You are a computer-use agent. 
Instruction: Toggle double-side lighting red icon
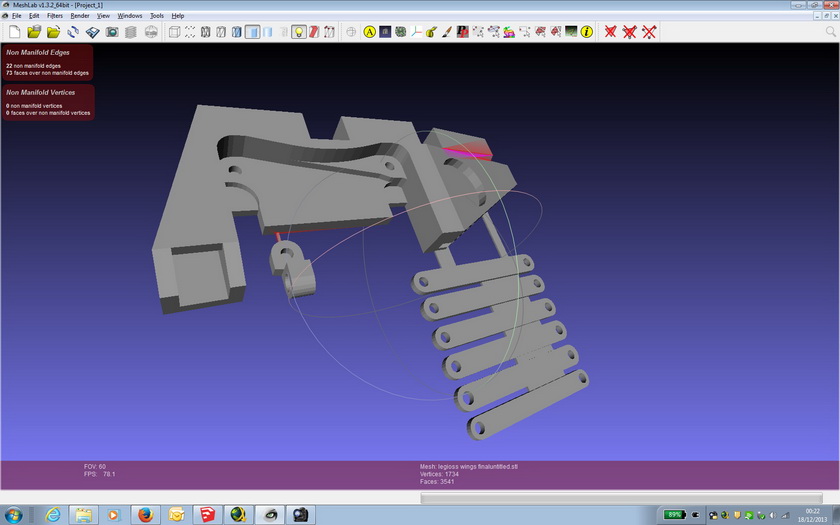pyautogui.click(x=314, y=32)
